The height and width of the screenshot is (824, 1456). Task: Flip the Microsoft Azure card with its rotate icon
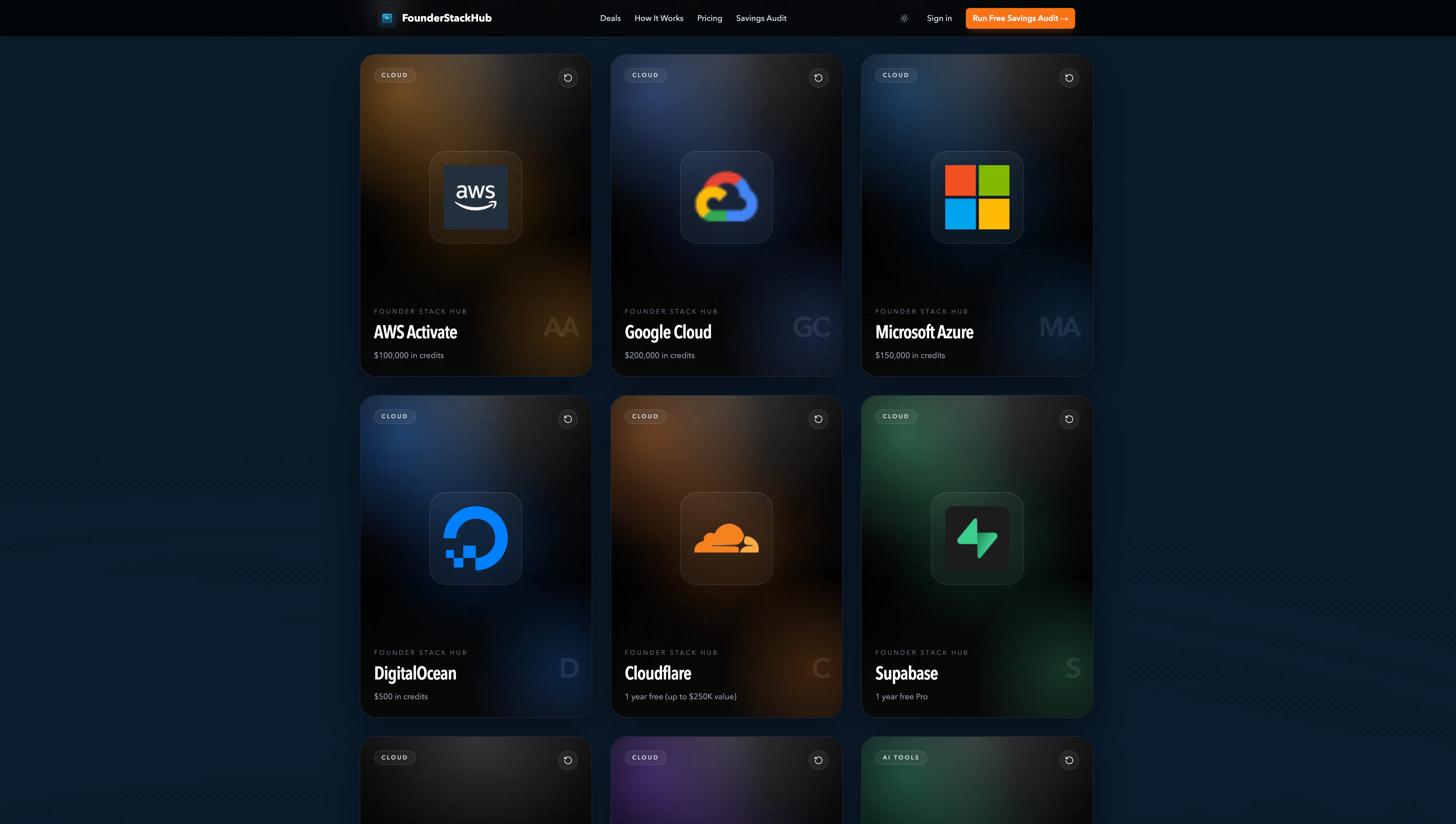[x=1068, y=78]
